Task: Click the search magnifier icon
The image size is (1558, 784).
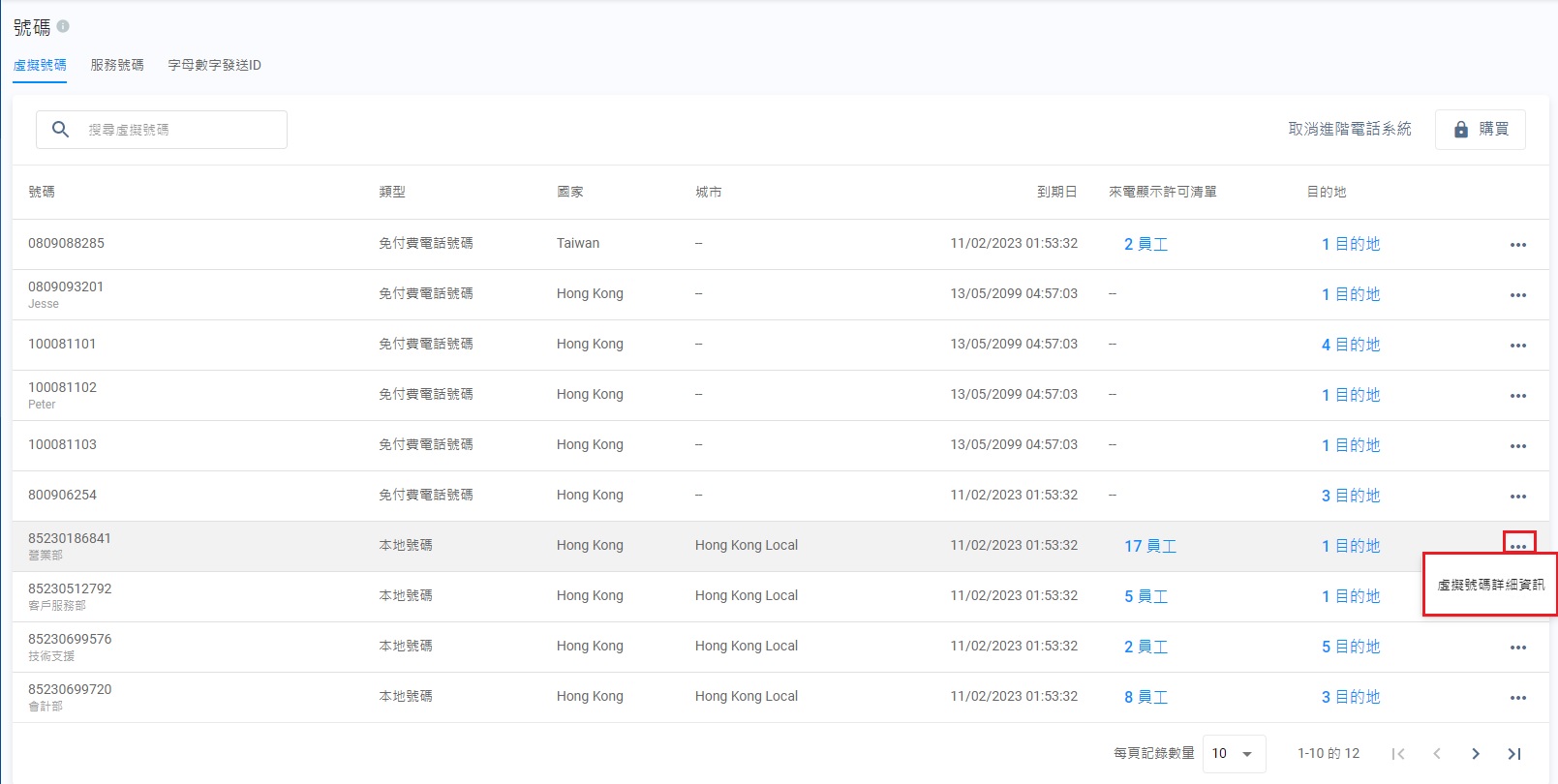Action: [60, 130]
